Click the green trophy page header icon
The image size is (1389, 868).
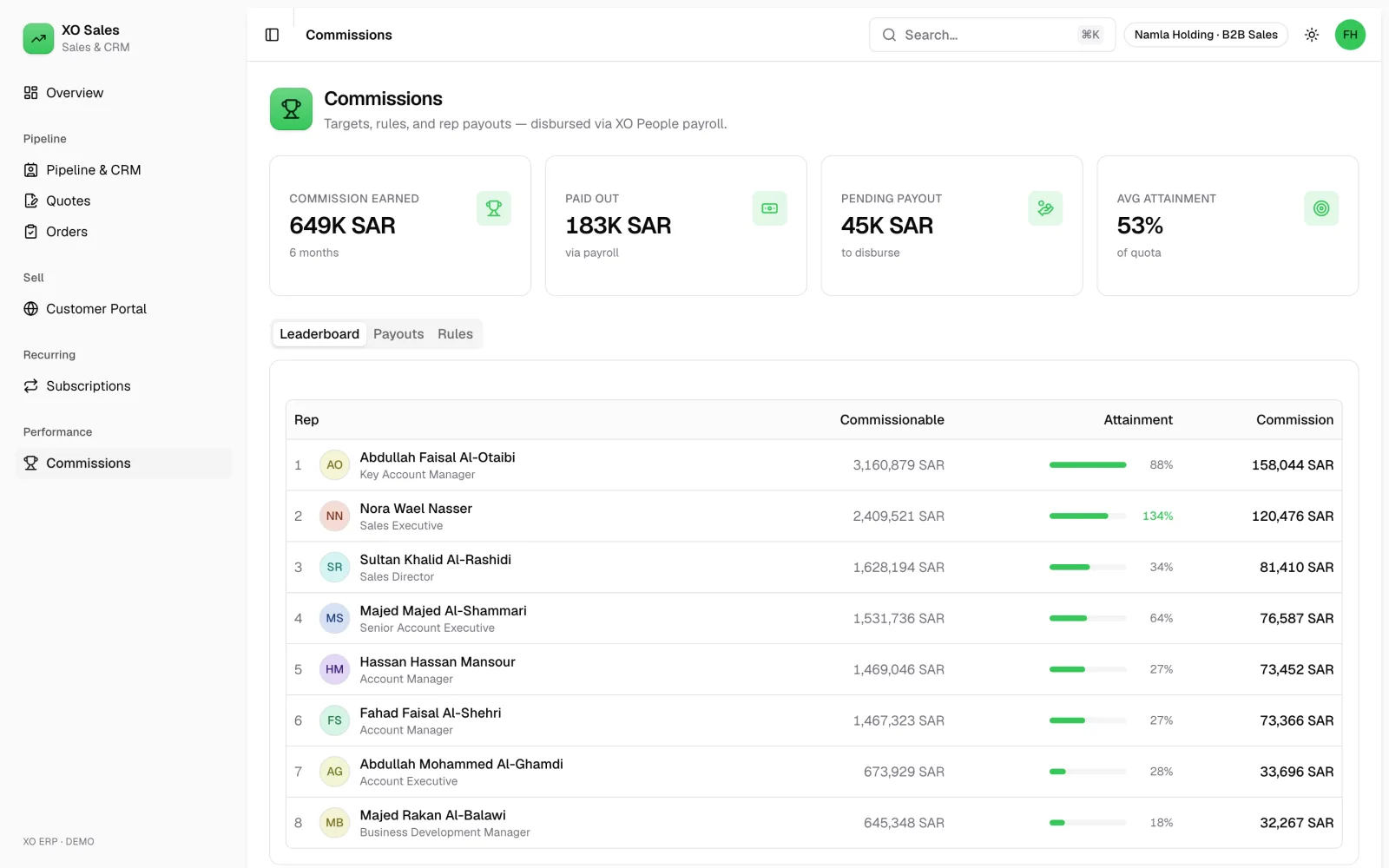pos(291,109)
